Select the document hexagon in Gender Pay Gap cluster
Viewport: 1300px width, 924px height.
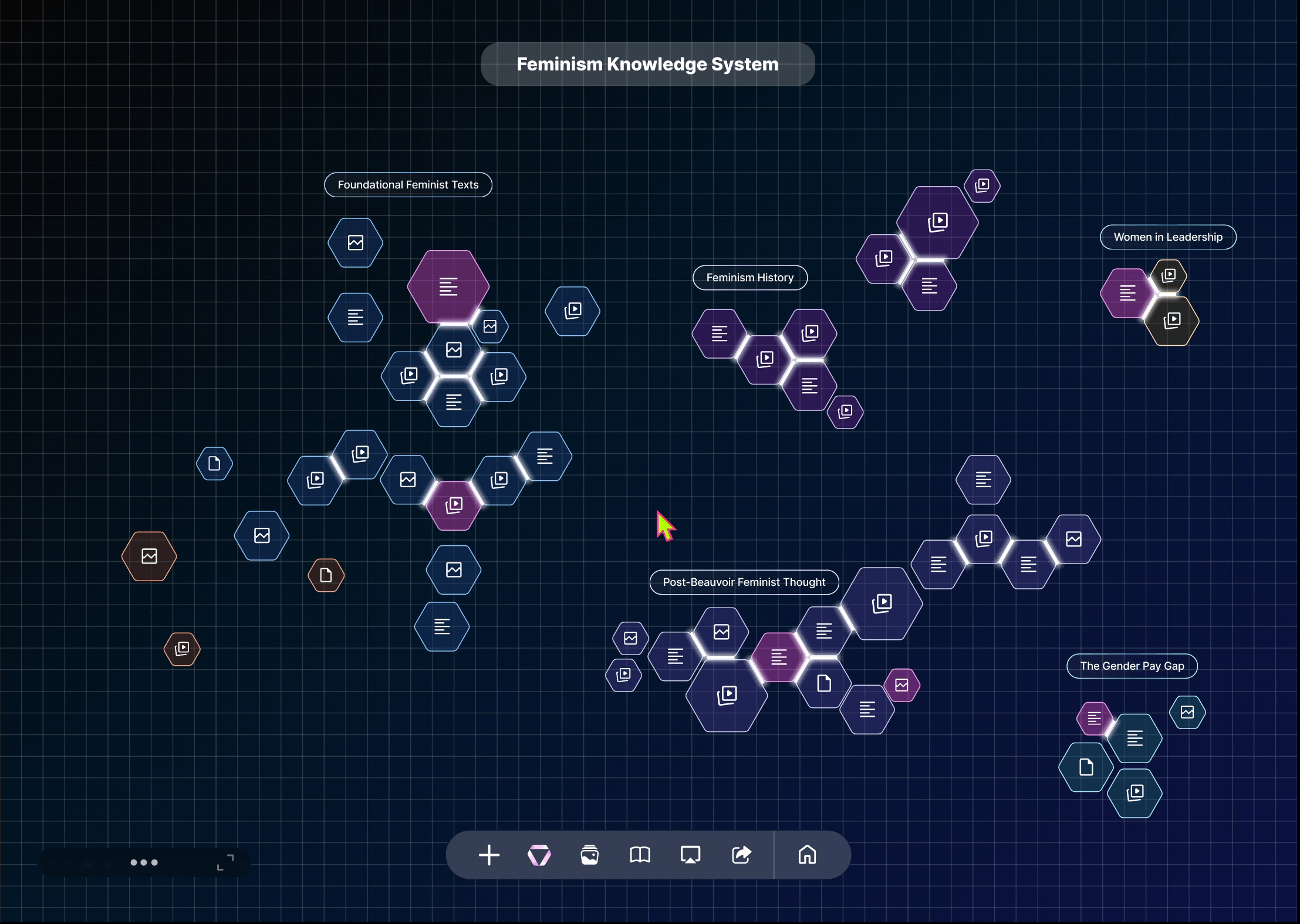[x=1086, y=767]
